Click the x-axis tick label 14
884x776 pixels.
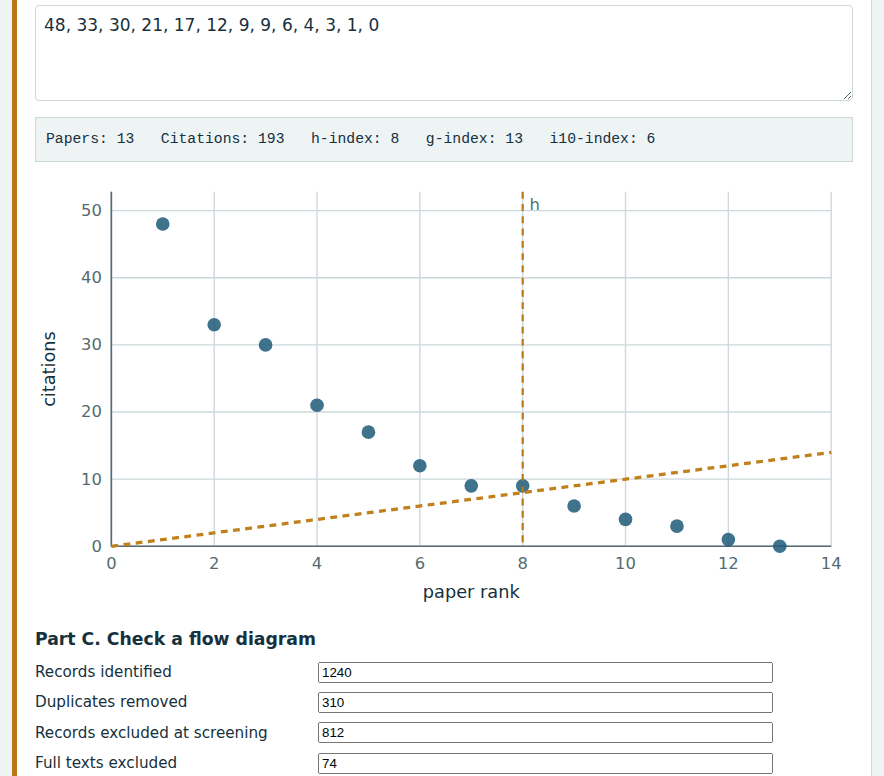831,563
